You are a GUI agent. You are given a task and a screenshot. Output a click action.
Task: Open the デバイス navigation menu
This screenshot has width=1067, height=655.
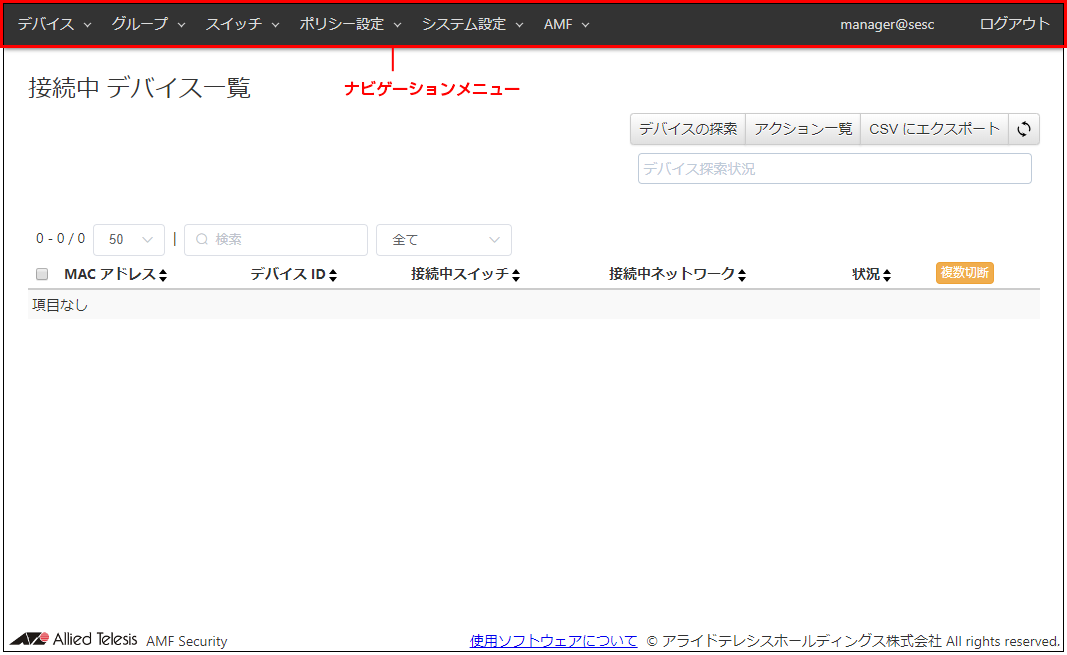pos(54,24)
